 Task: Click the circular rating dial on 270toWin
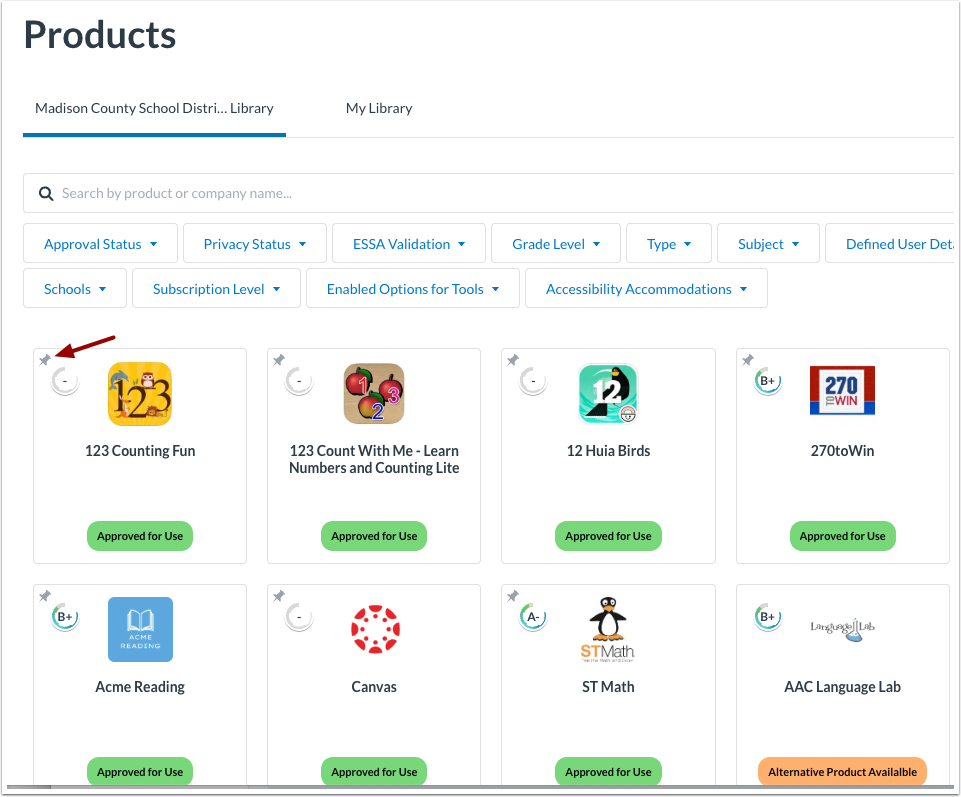click(x=767, y=381)
